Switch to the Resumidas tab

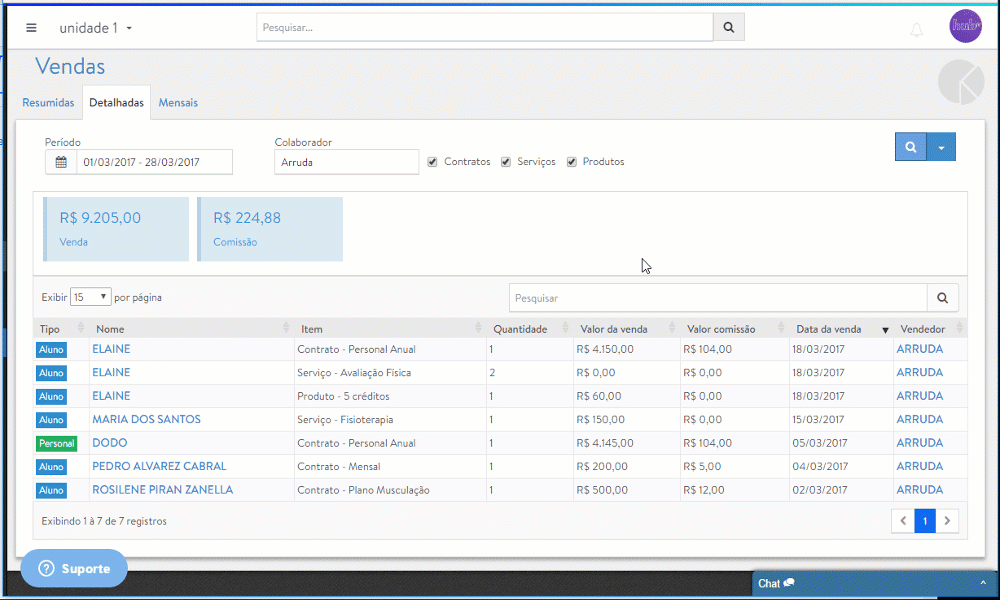[48, 102]
